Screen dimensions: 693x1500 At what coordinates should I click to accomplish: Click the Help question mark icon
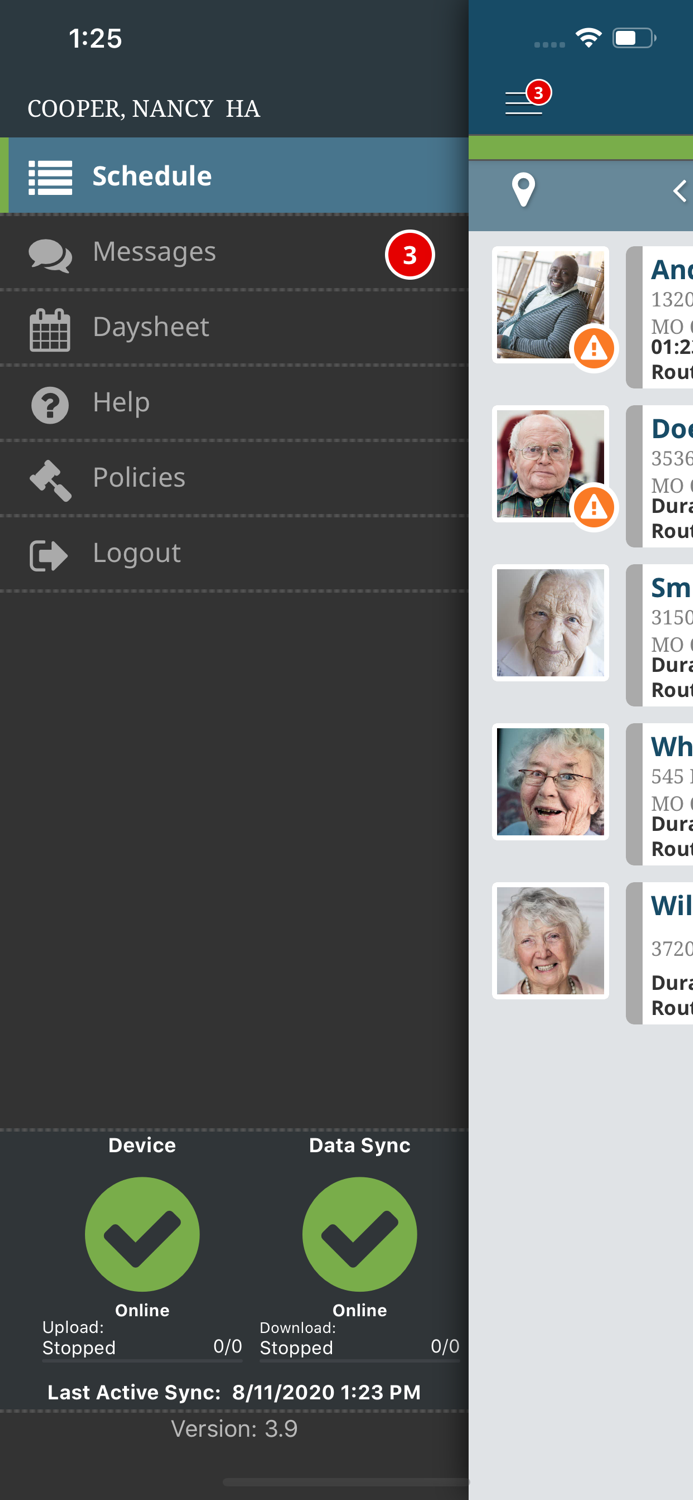[x=50, y=405]
